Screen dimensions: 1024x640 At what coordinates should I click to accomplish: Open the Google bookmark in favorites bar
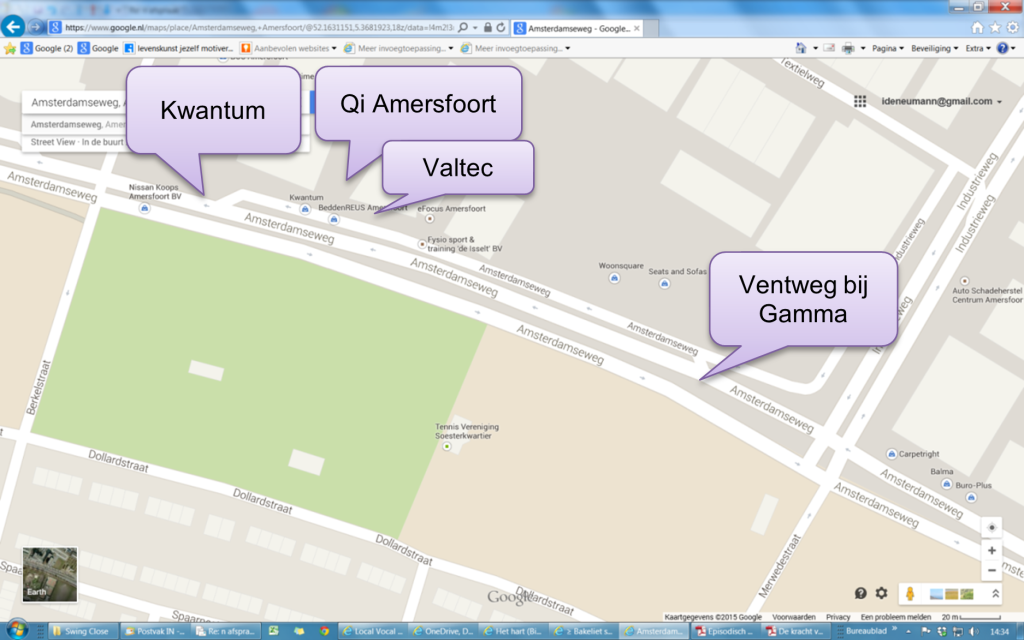98,48
